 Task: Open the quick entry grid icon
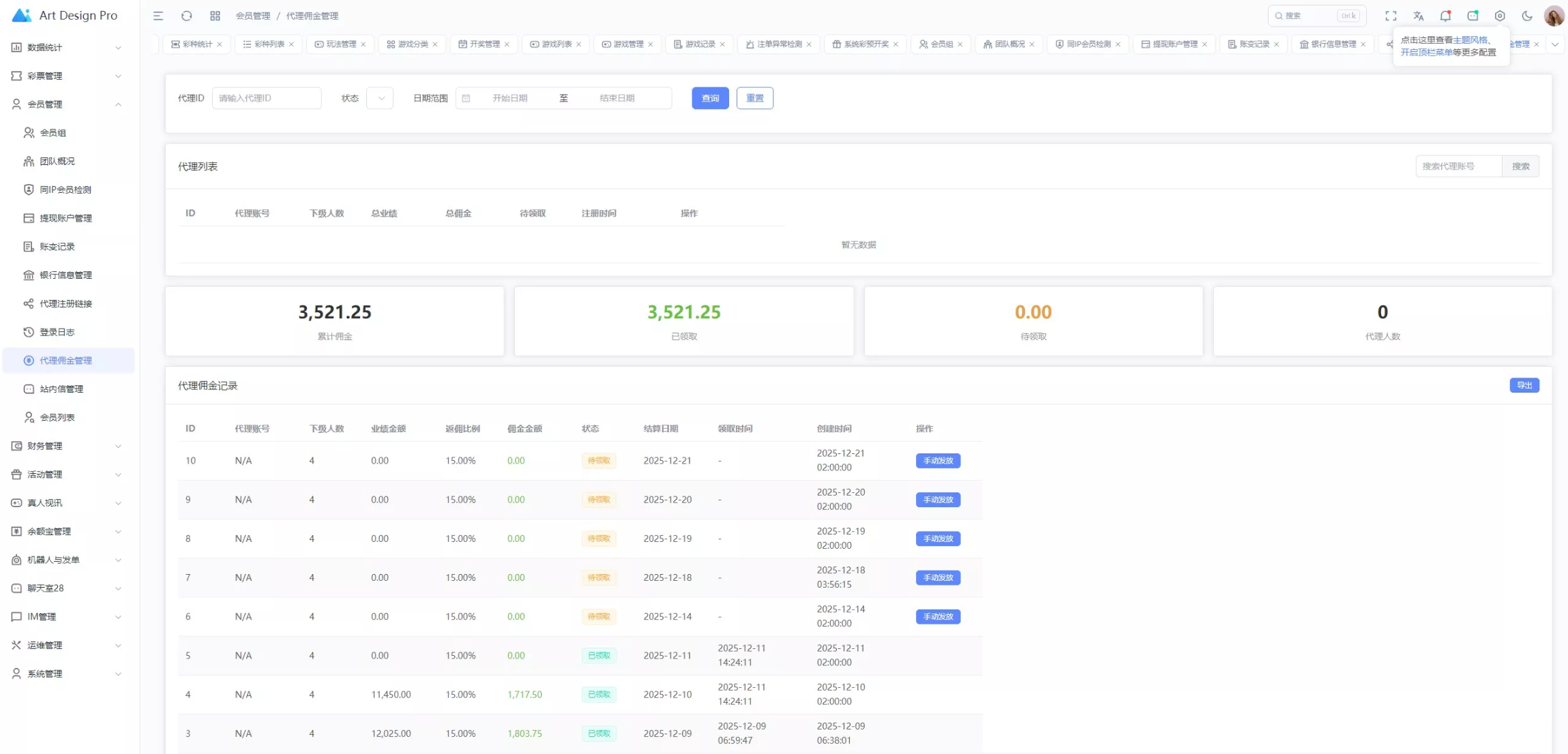tap(215, 16)
